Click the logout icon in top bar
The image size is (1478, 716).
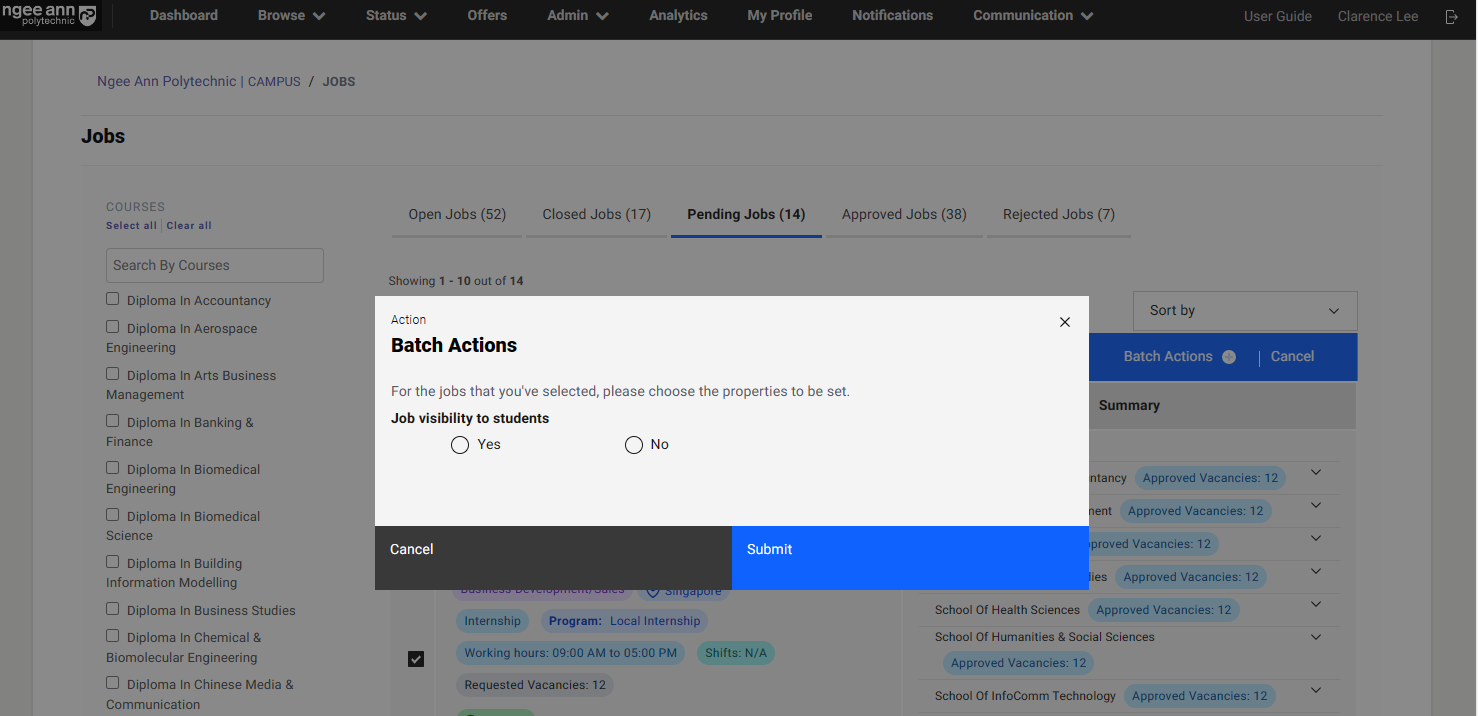click(x=1451, y=16)
